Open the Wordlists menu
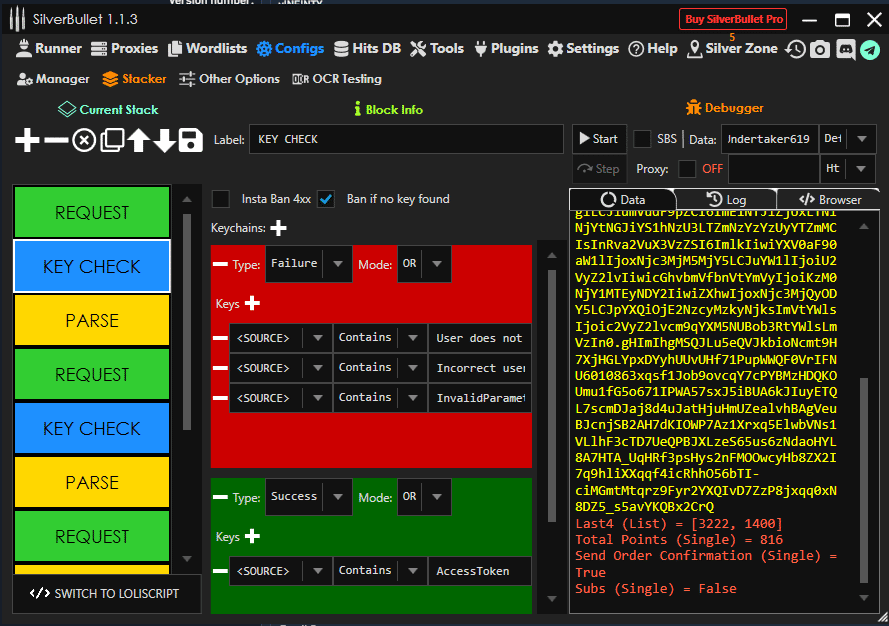 pyautogui.click(x=208, y=48)
